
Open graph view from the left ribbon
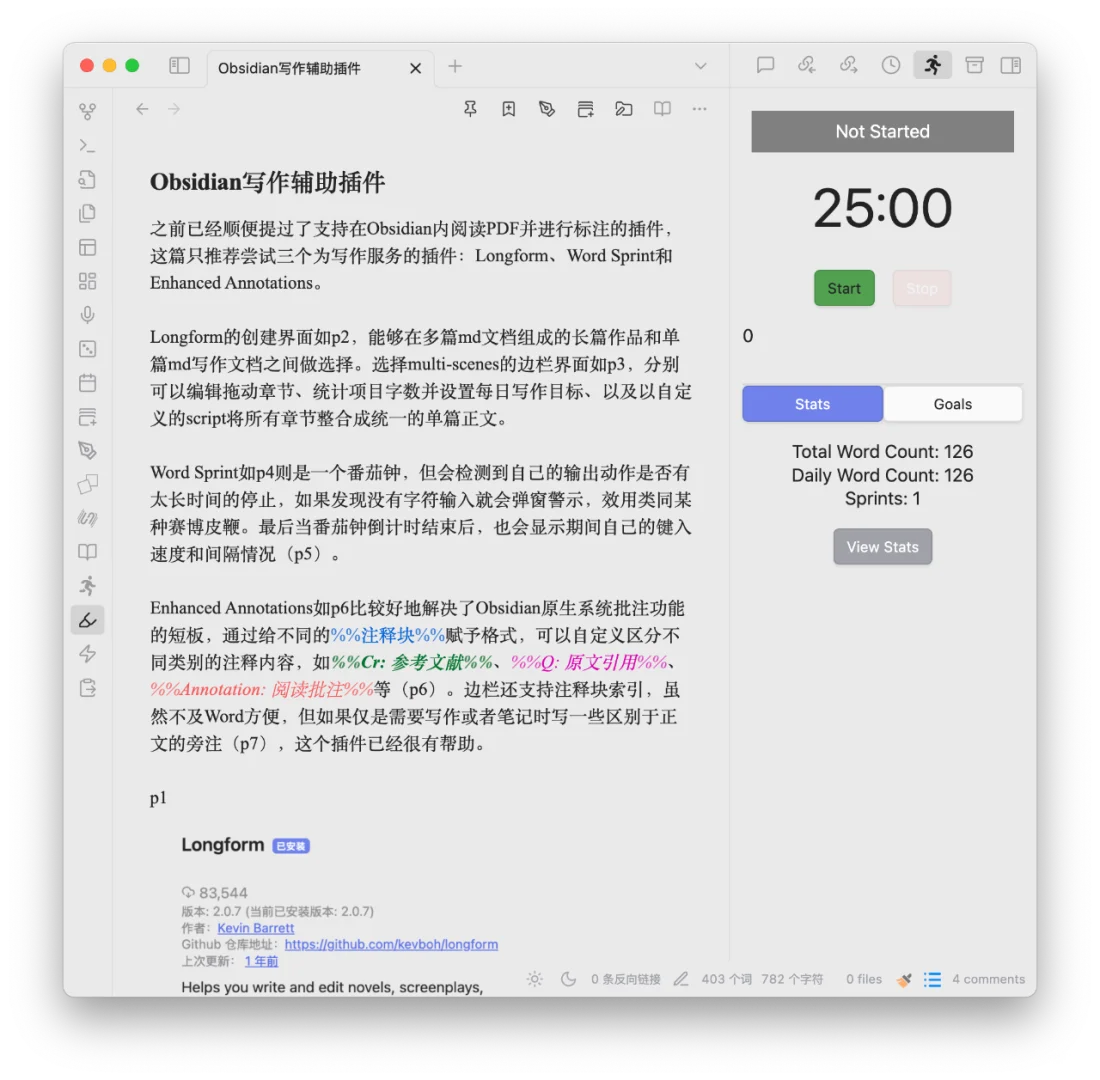(x=88, y=111)
